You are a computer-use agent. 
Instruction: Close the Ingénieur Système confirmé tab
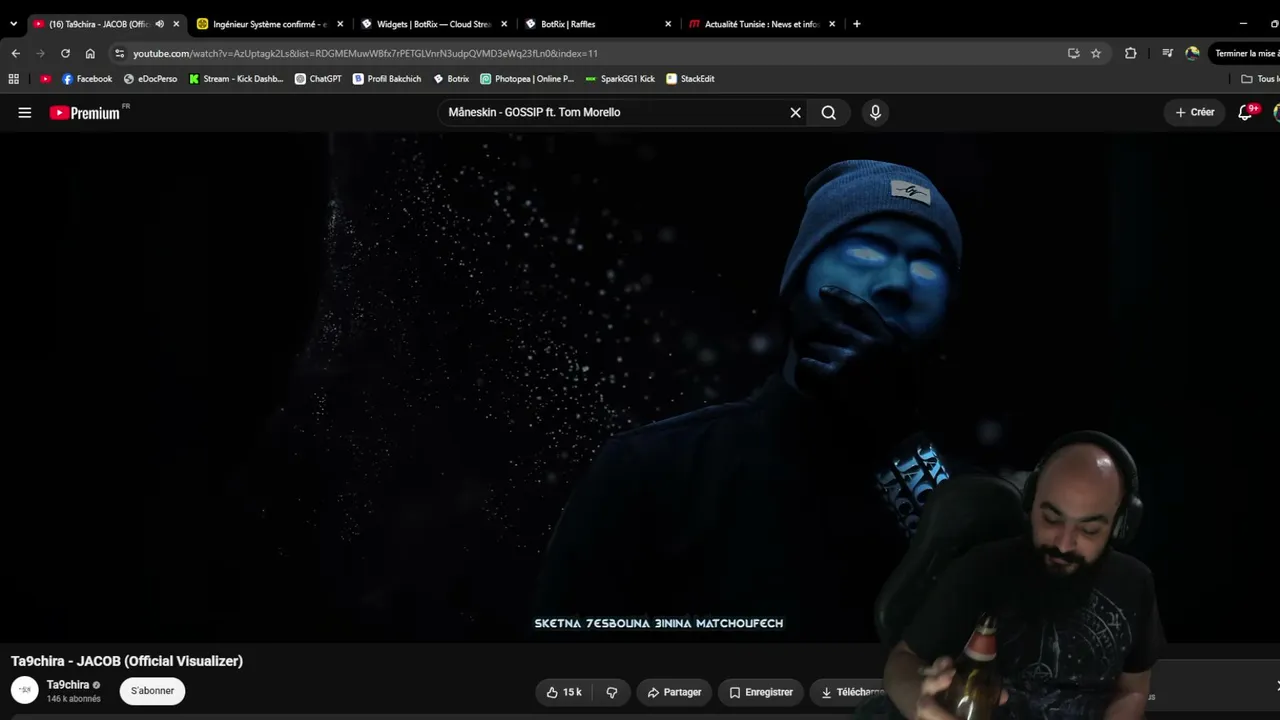pos(340,24)
